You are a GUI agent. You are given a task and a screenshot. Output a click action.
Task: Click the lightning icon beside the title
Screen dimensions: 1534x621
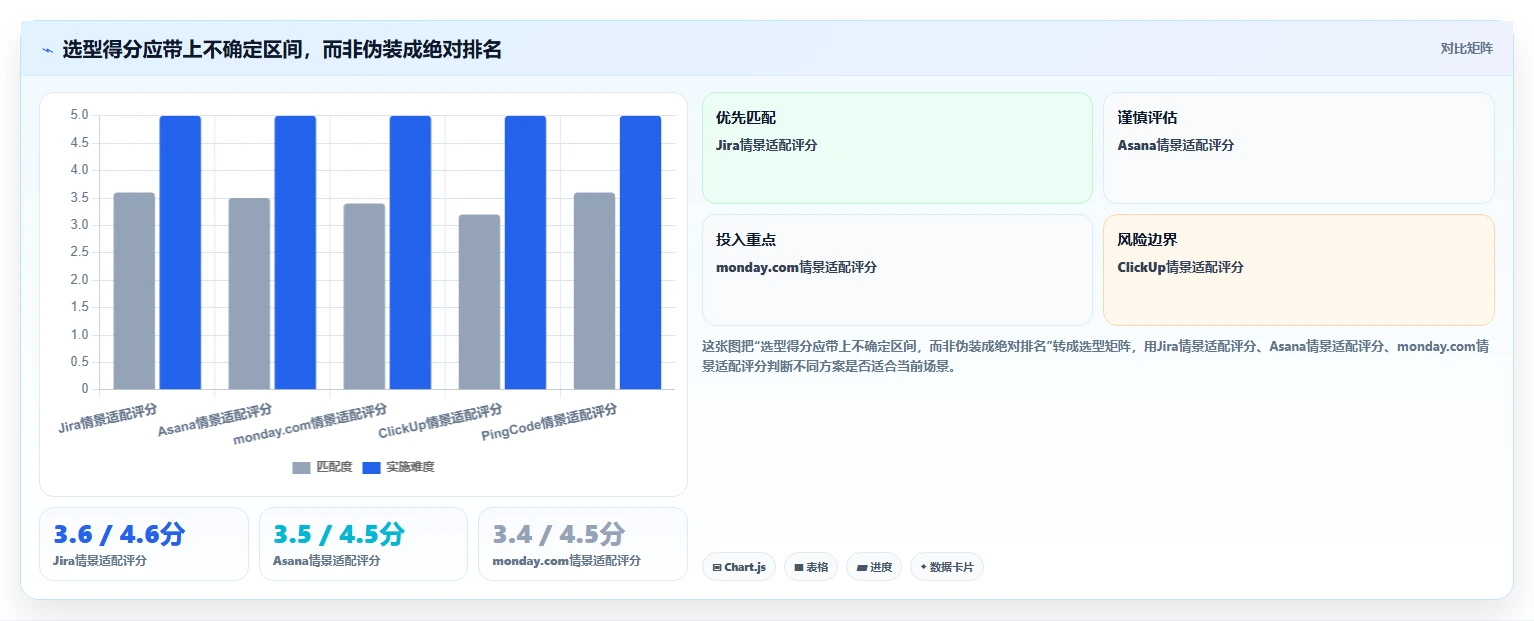(x=47, y=50)
